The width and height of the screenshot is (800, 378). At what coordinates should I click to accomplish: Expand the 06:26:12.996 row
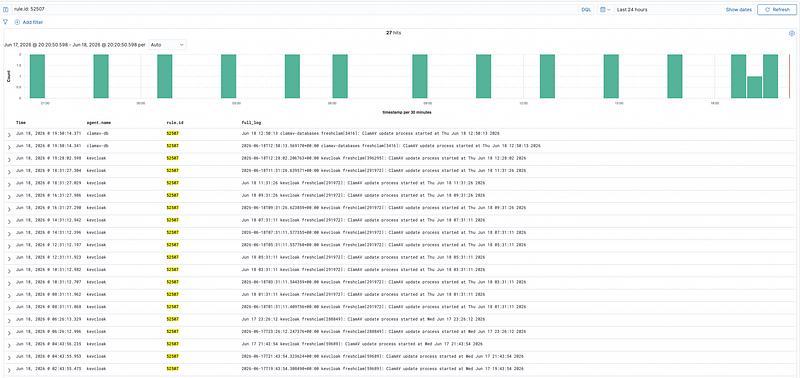pos(9,332)
